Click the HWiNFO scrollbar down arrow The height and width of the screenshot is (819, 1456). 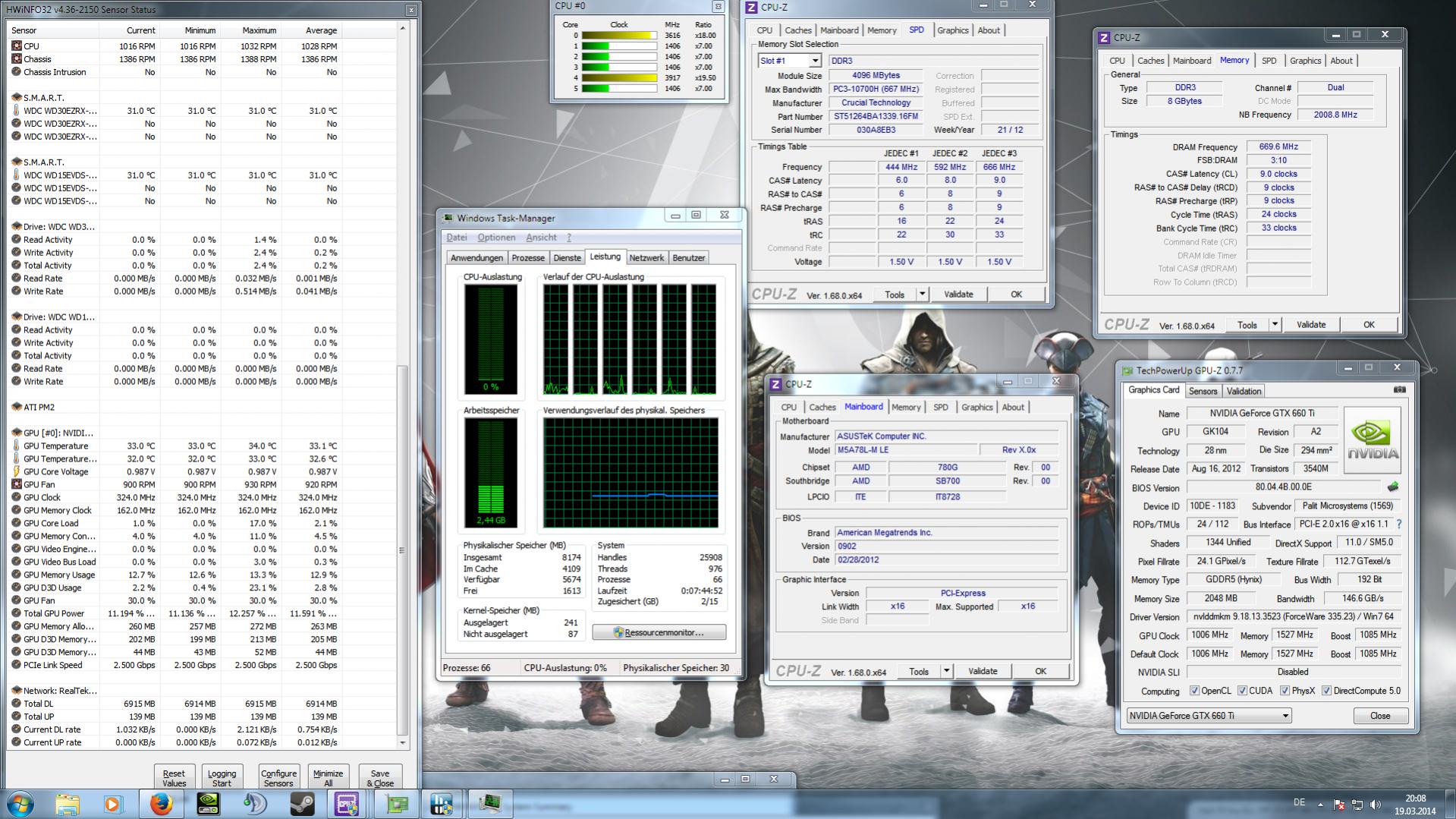402,743
